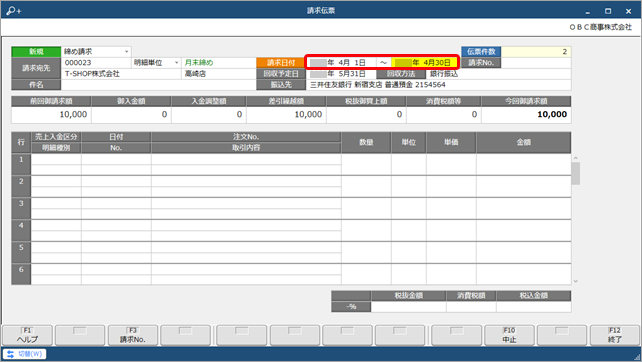Click the 注文No. column header
The image size is (642, 362).
246,137
